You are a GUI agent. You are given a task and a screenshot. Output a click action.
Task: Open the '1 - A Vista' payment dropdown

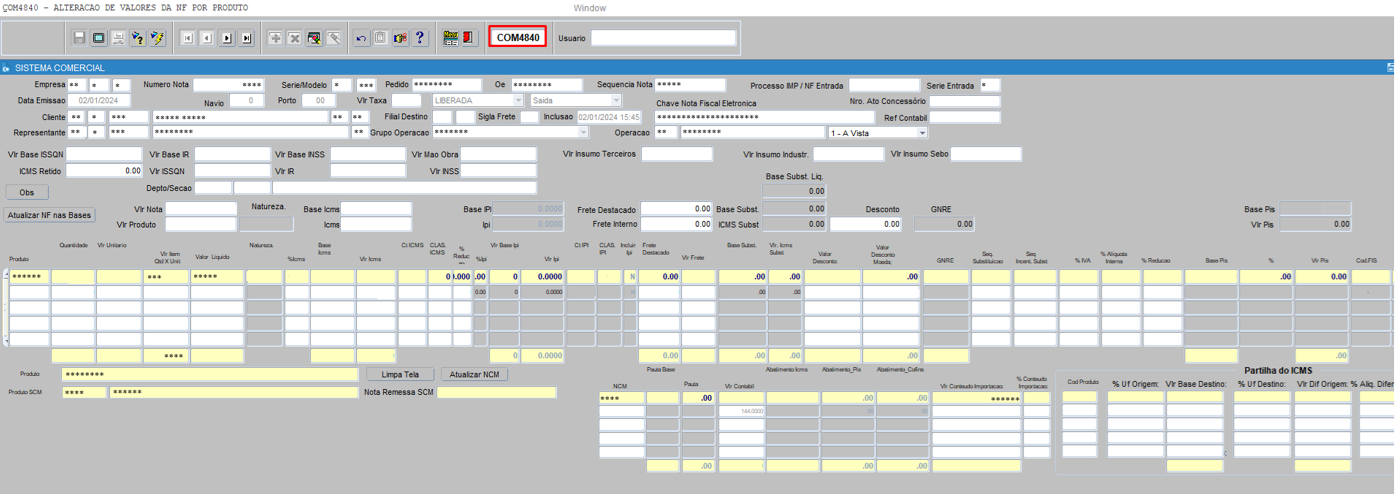pos(922,132)
